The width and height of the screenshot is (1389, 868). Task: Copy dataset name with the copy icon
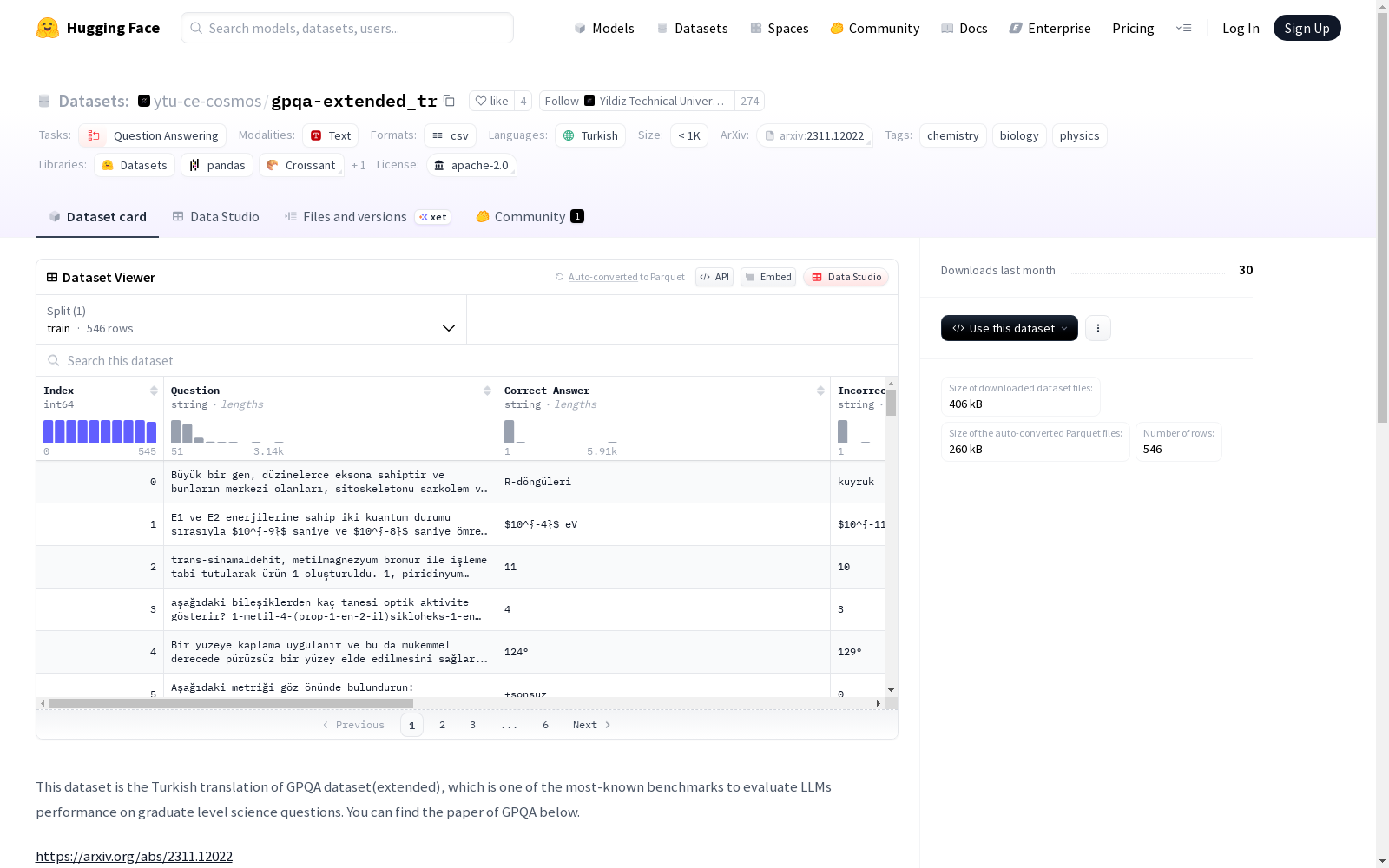pyautogui.click(x=449, y=101)
